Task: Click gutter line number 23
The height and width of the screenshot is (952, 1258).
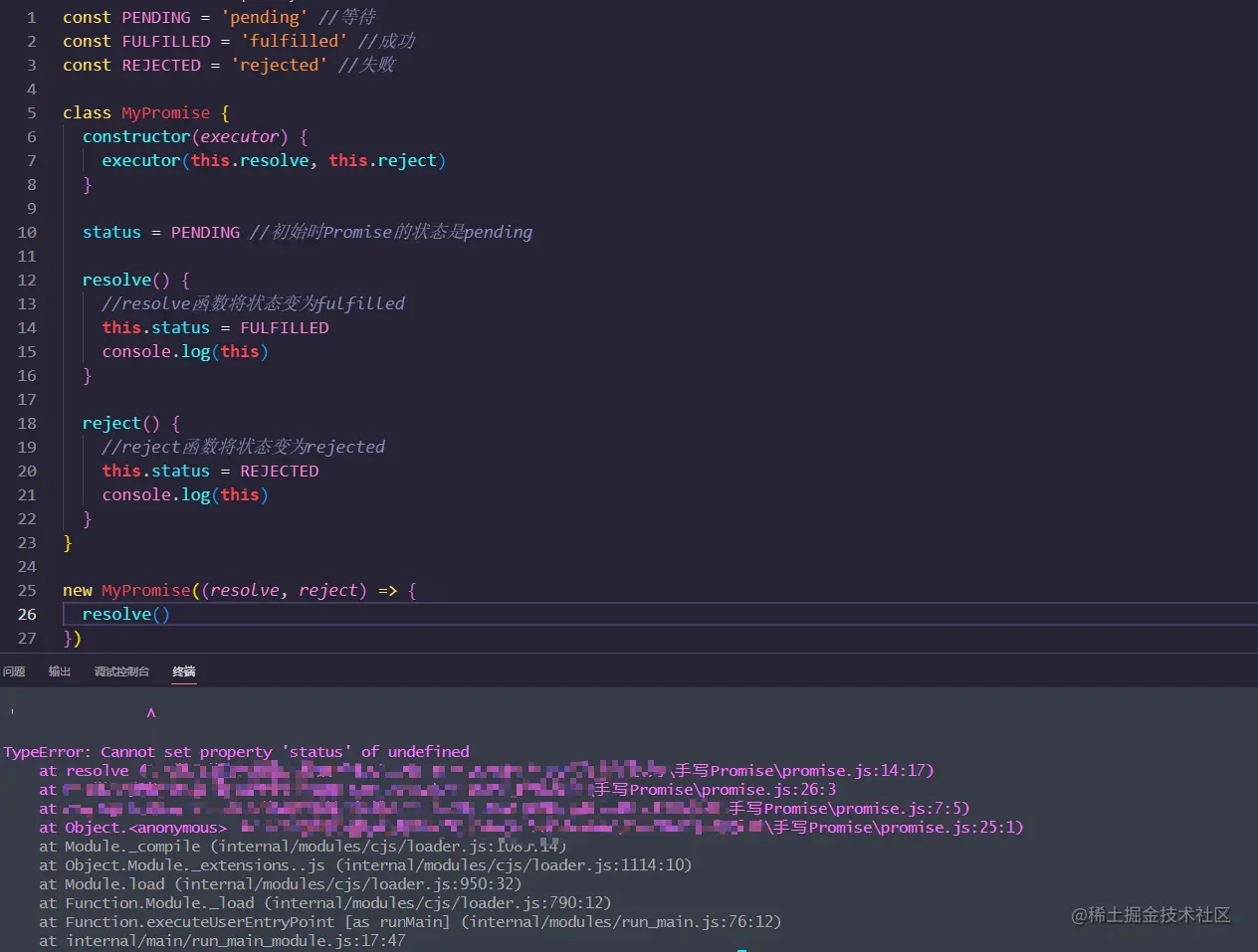Action: 27,542
